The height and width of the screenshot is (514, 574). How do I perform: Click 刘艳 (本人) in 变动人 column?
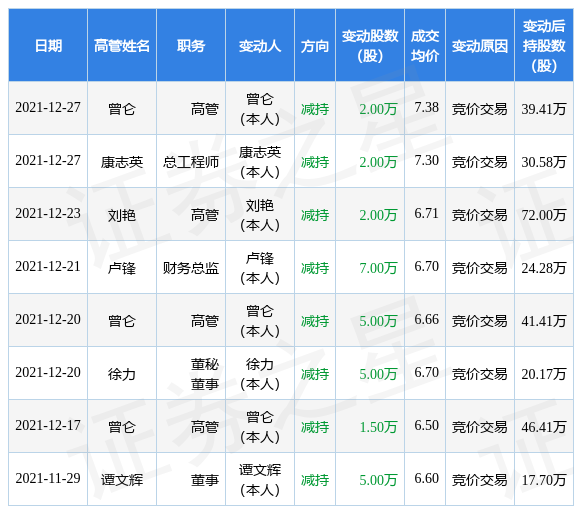(x=260, y=215)
